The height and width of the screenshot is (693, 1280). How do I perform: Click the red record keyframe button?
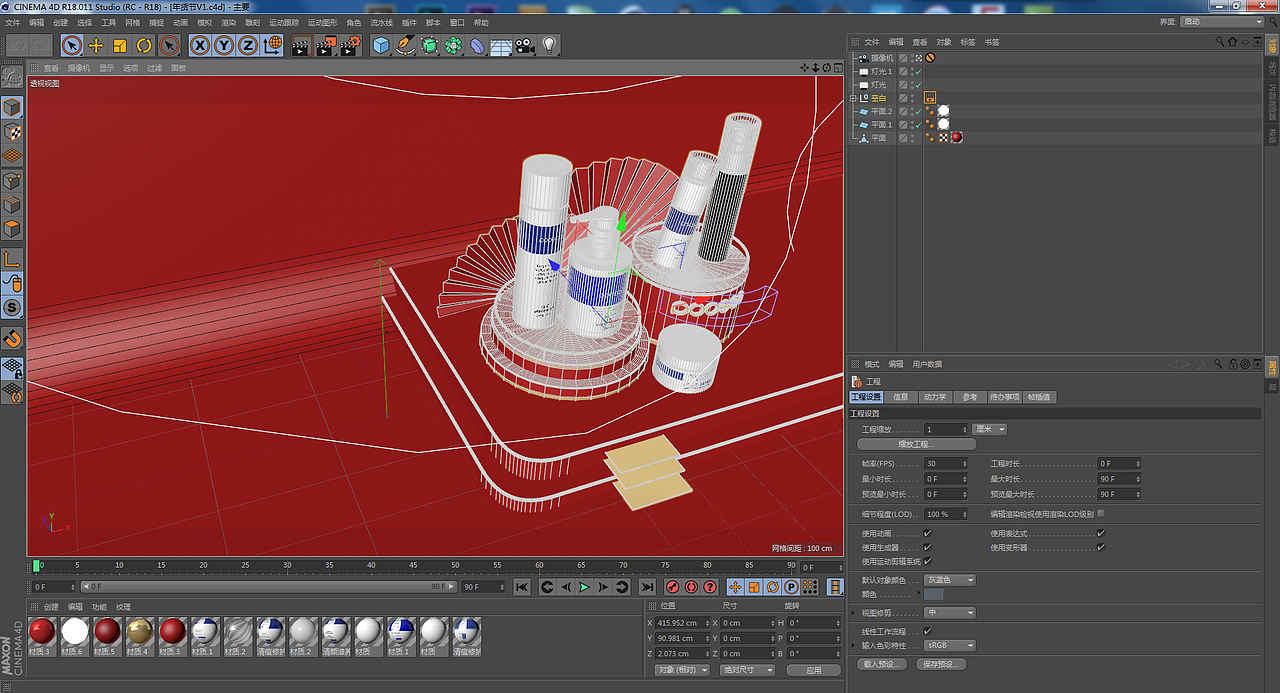pyautogui.click(x=673, y=587)
